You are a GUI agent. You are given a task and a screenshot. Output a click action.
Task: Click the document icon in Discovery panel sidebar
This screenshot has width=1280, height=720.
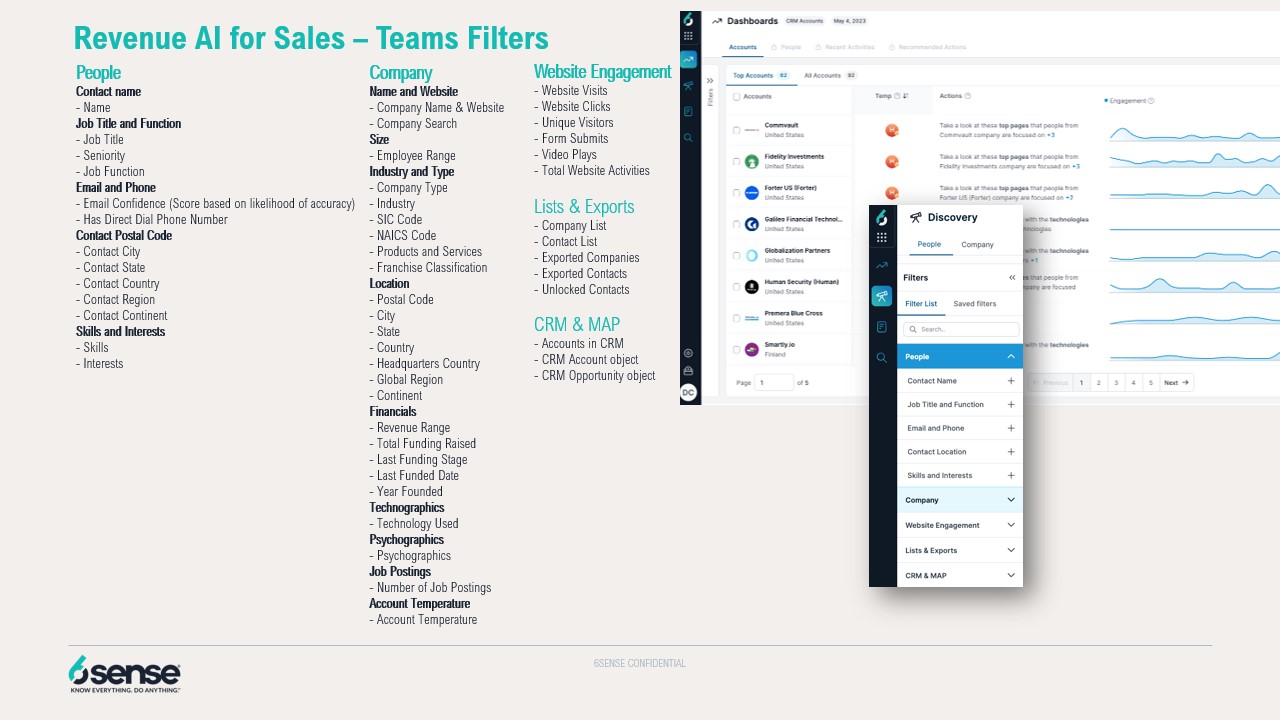click(x=881, y=327)
